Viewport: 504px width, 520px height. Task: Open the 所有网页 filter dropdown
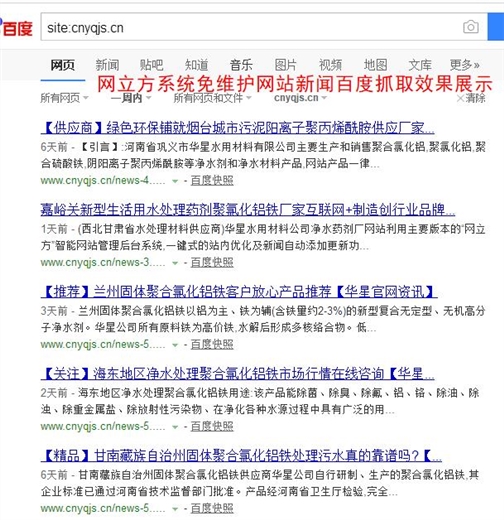(x=64, y=98)
